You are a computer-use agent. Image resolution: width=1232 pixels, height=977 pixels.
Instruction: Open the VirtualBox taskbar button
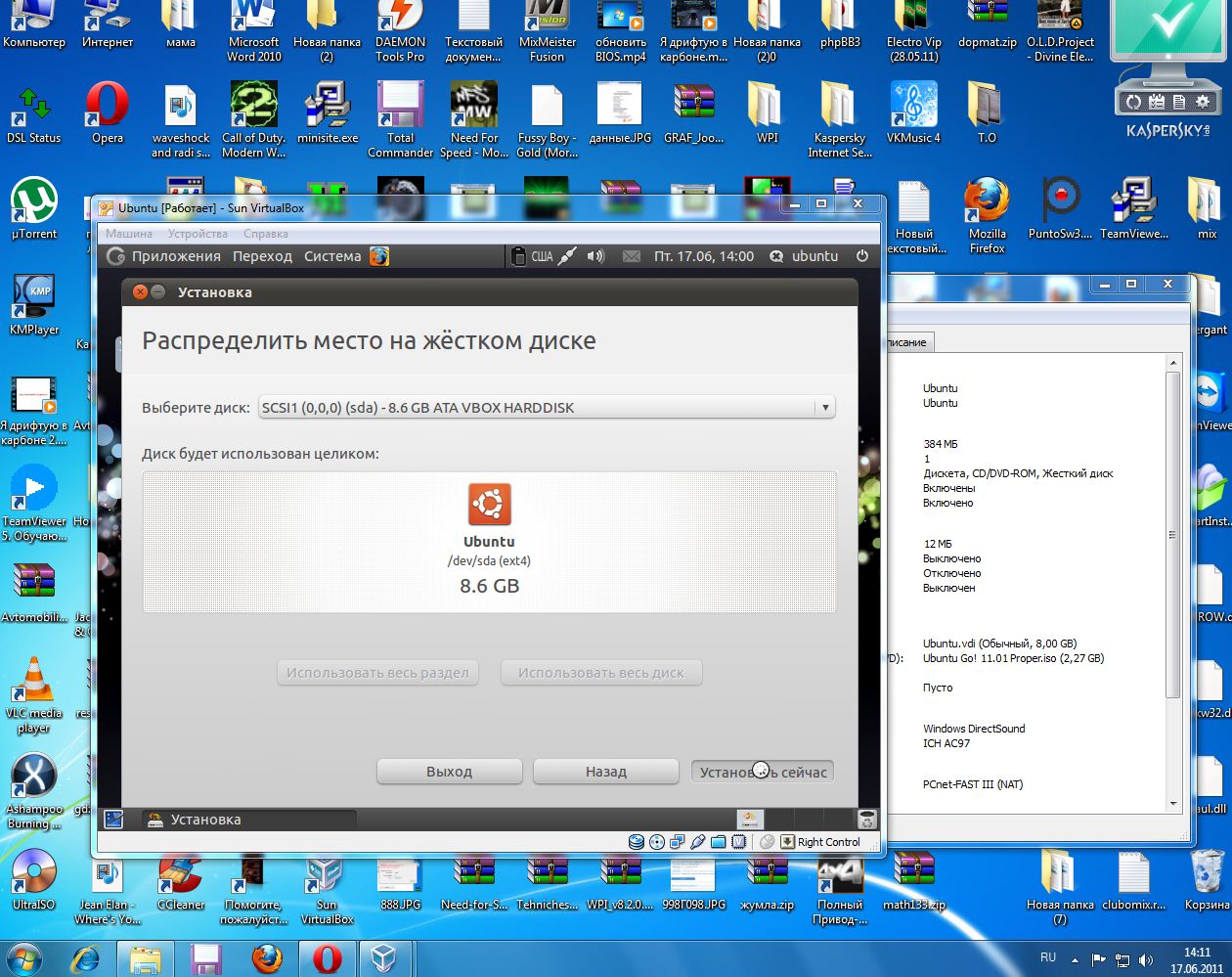point(383,958)
